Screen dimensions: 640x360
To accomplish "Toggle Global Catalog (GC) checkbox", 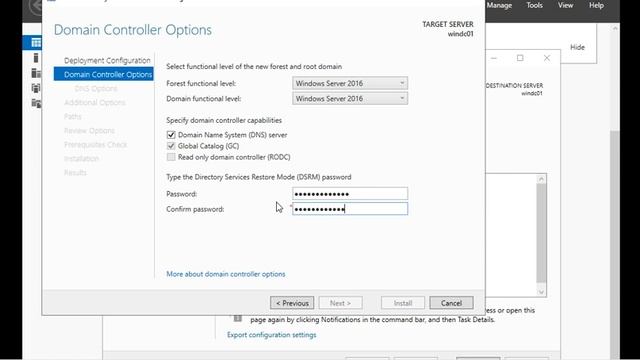I will coord(171,146).
